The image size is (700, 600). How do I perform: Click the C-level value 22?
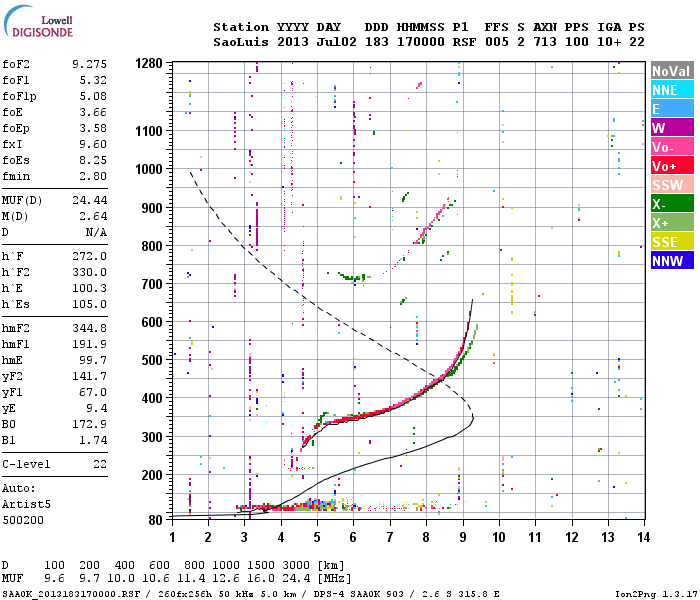[x=100, y=464]
